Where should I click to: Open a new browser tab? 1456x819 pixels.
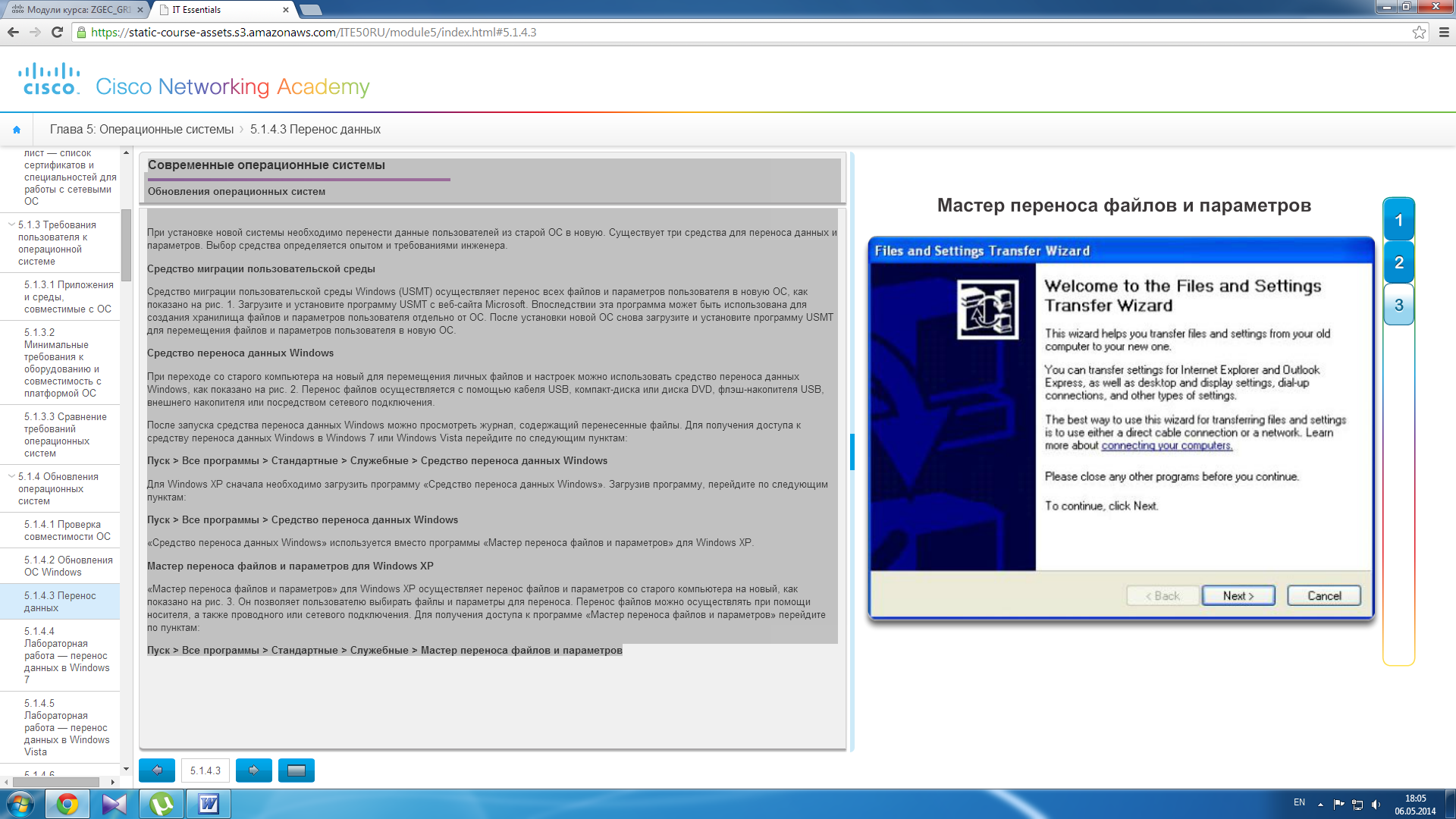[311, 10]
